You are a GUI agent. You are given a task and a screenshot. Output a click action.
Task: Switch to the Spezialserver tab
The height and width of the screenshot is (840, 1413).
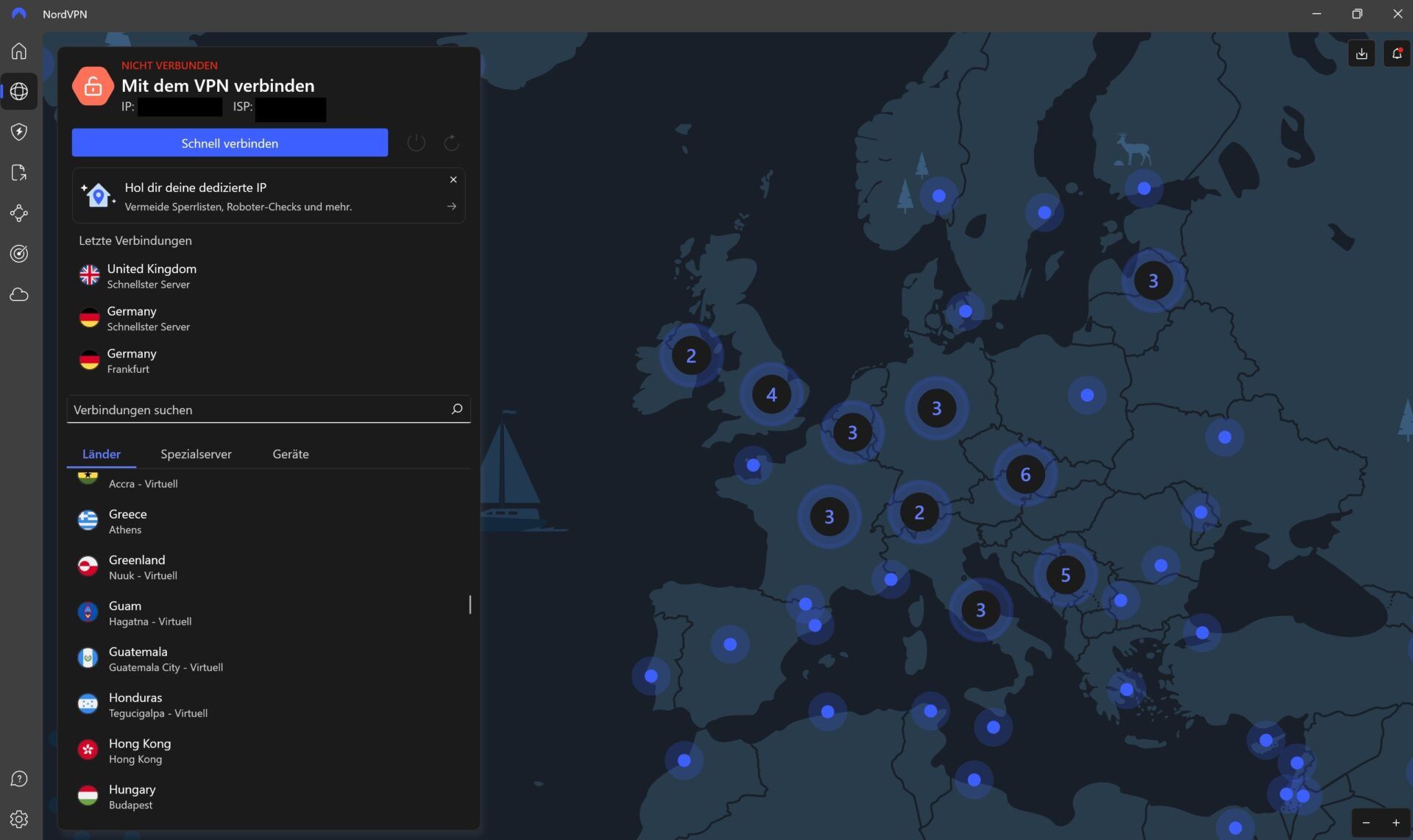(196, 454)
